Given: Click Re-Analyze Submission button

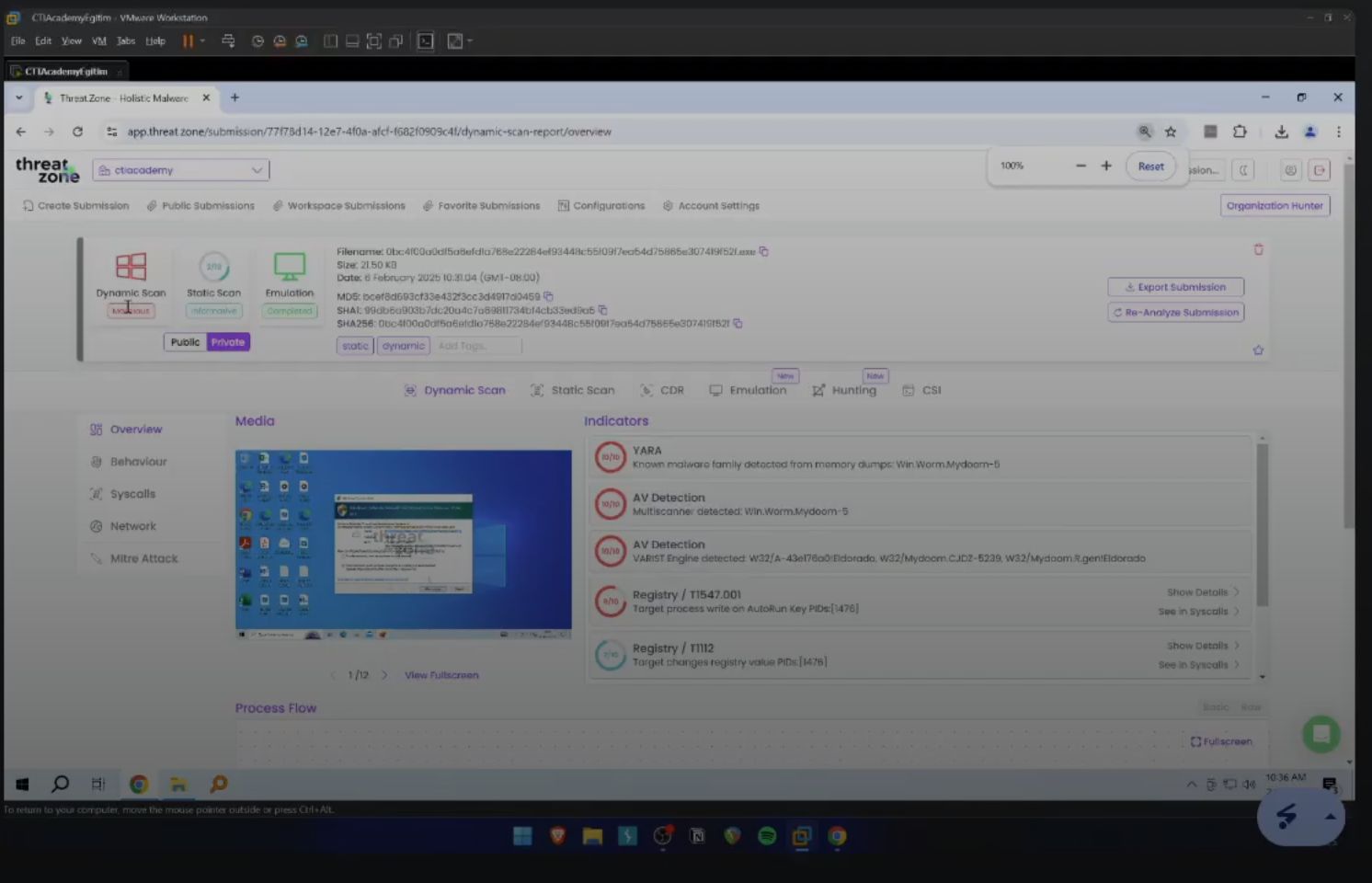Looking at the screenshot, I should click(1175, 313).
